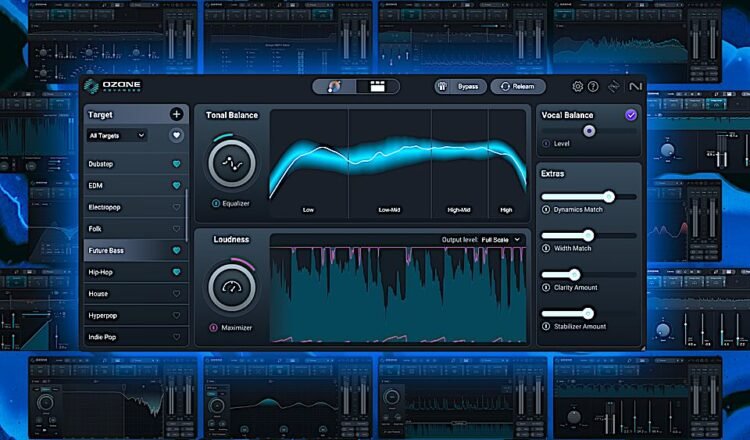
Task: Favorite the Indie Pop target
Action: tap(176, 337)
